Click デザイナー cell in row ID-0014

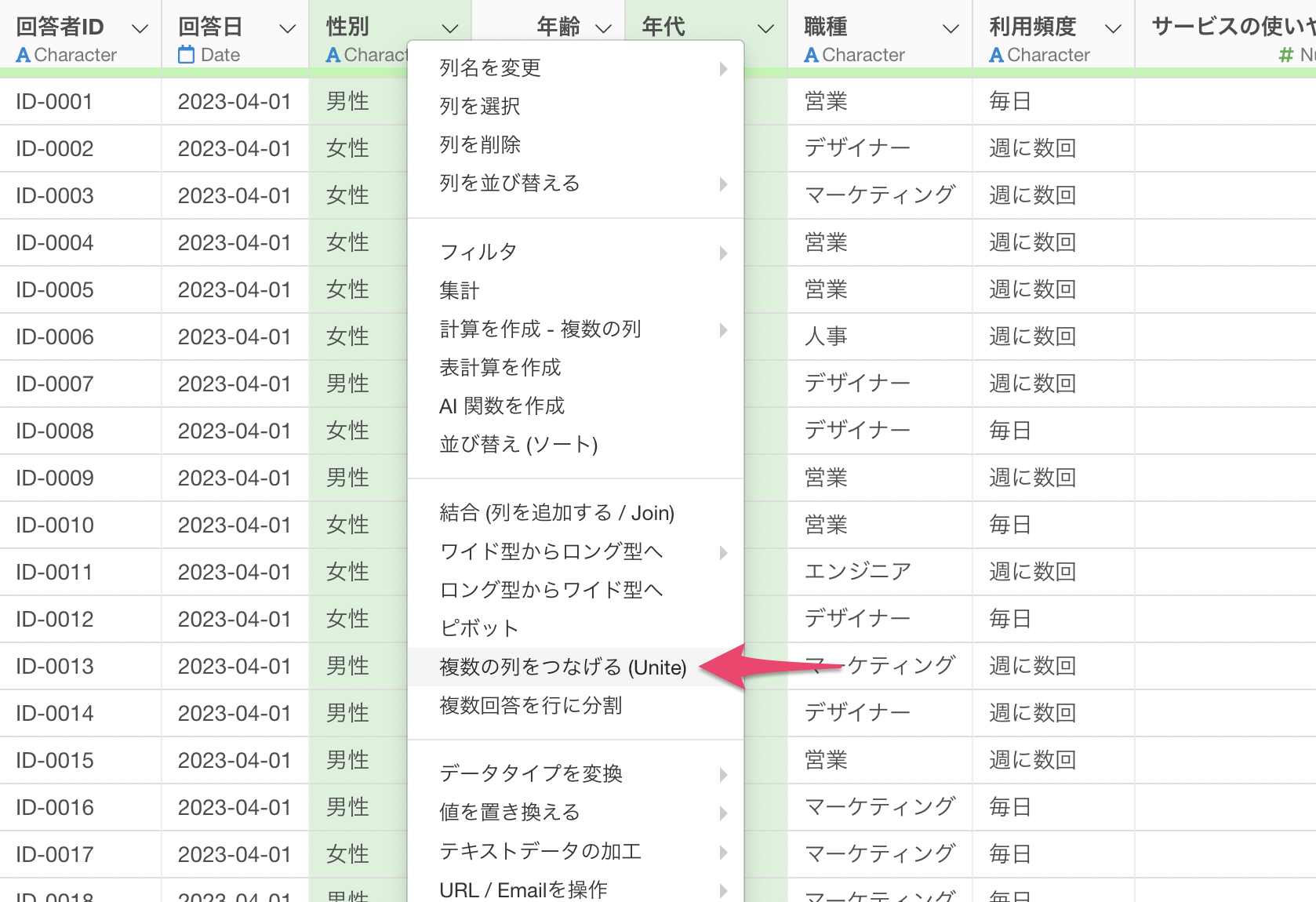point(880,714)
